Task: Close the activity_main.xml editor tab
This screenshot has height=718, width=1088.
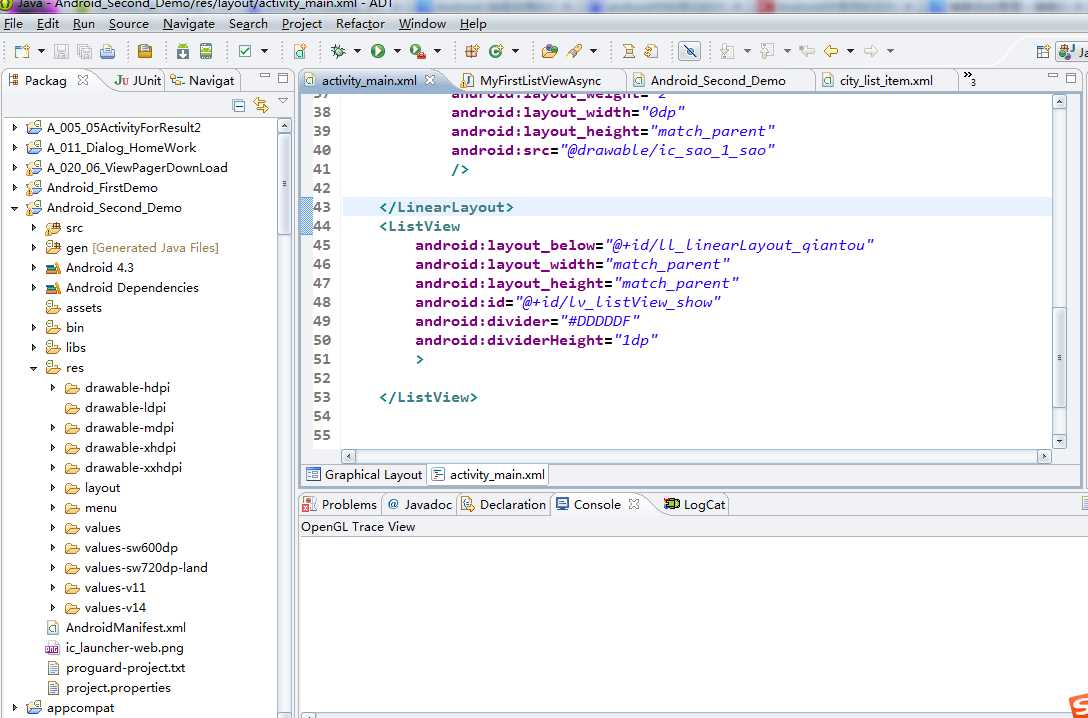Action: point(430,80)
